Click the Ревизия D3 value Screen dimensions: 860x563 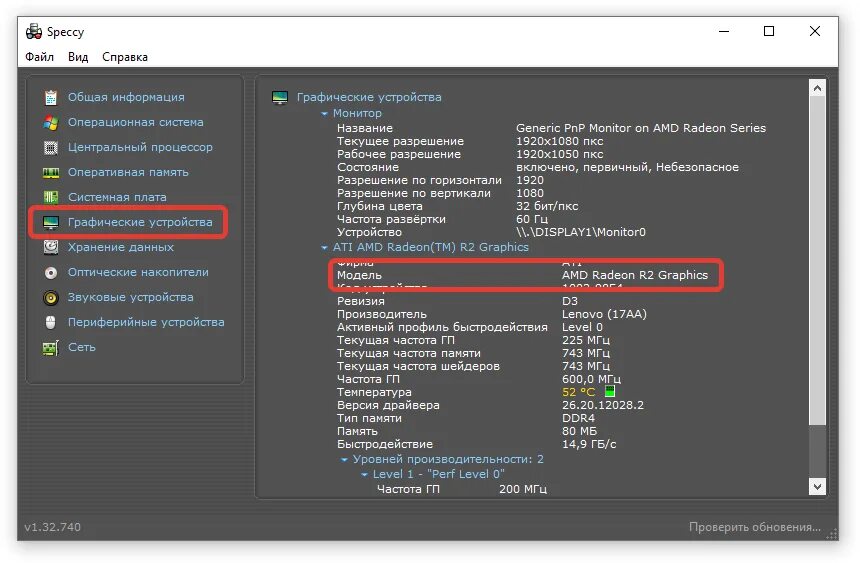pyautogui.click(x=569, y=301)
